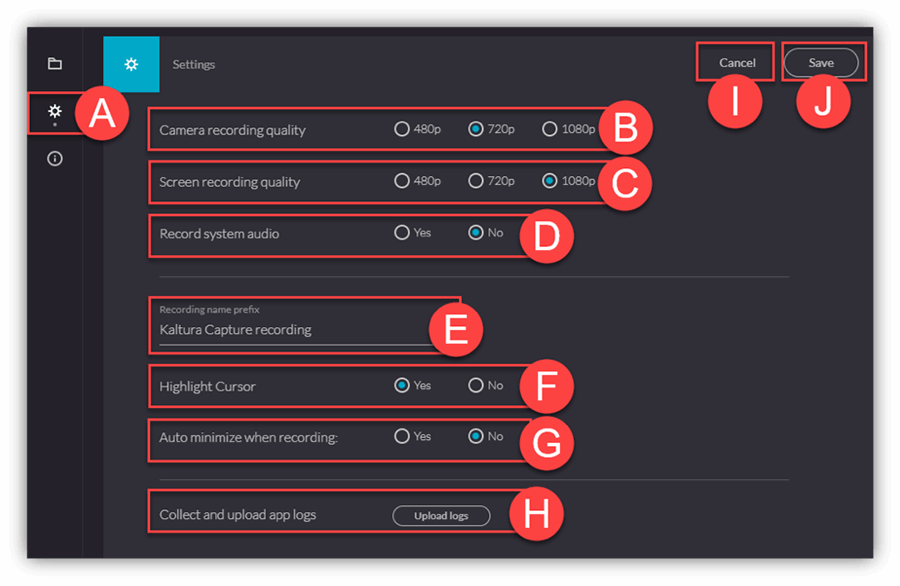Open the info icon in sidebar
Image resolution: width=900 pixels, height=586 pixels.
coord(55,158)
